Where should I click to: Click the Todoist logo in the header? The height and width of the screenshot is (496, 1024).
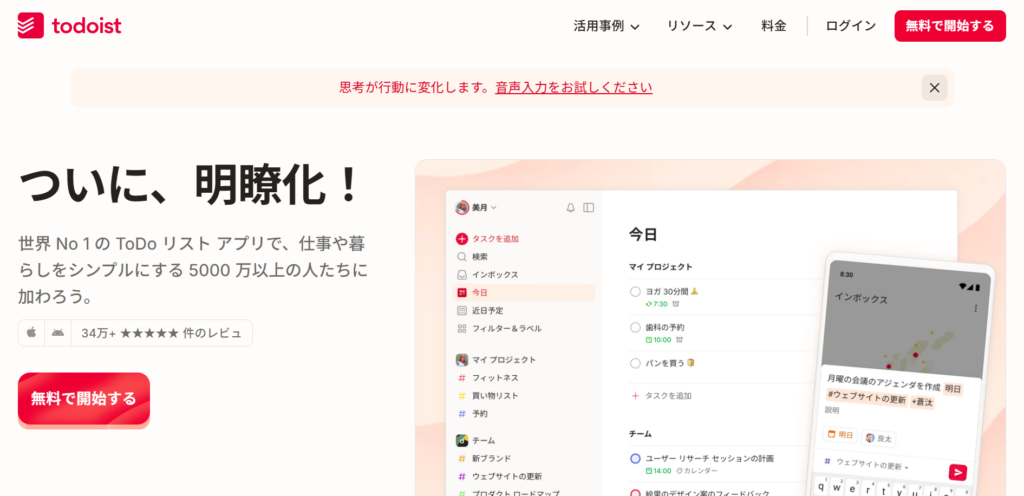pos(69,25)
